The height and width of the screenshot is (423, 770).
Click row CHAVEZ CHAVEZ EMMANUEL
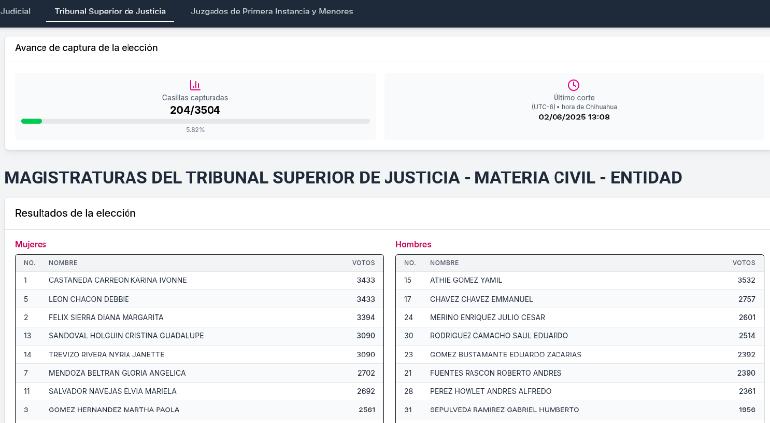tap(481, 299)
